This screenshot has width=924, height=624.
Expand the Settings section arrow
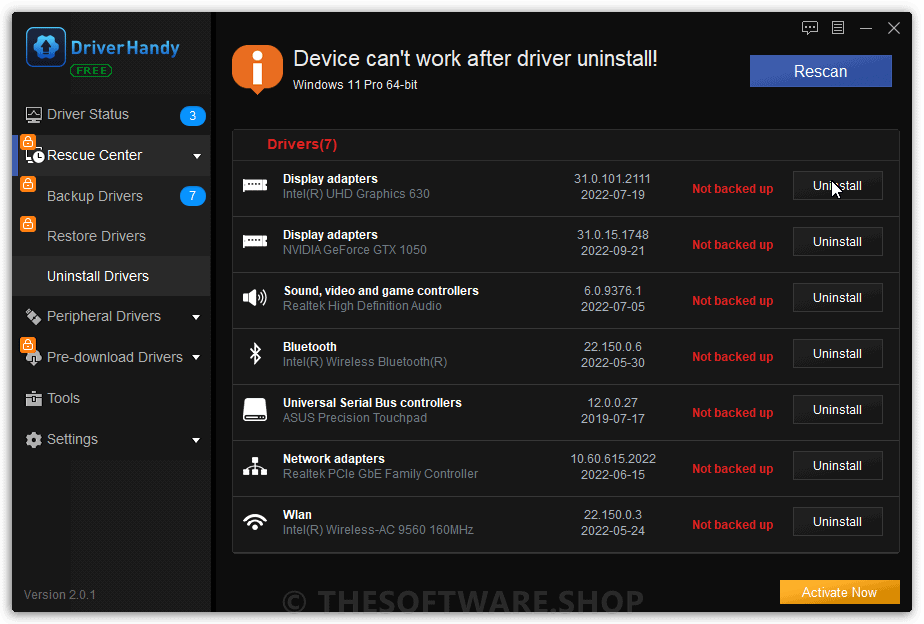[196, 440]
